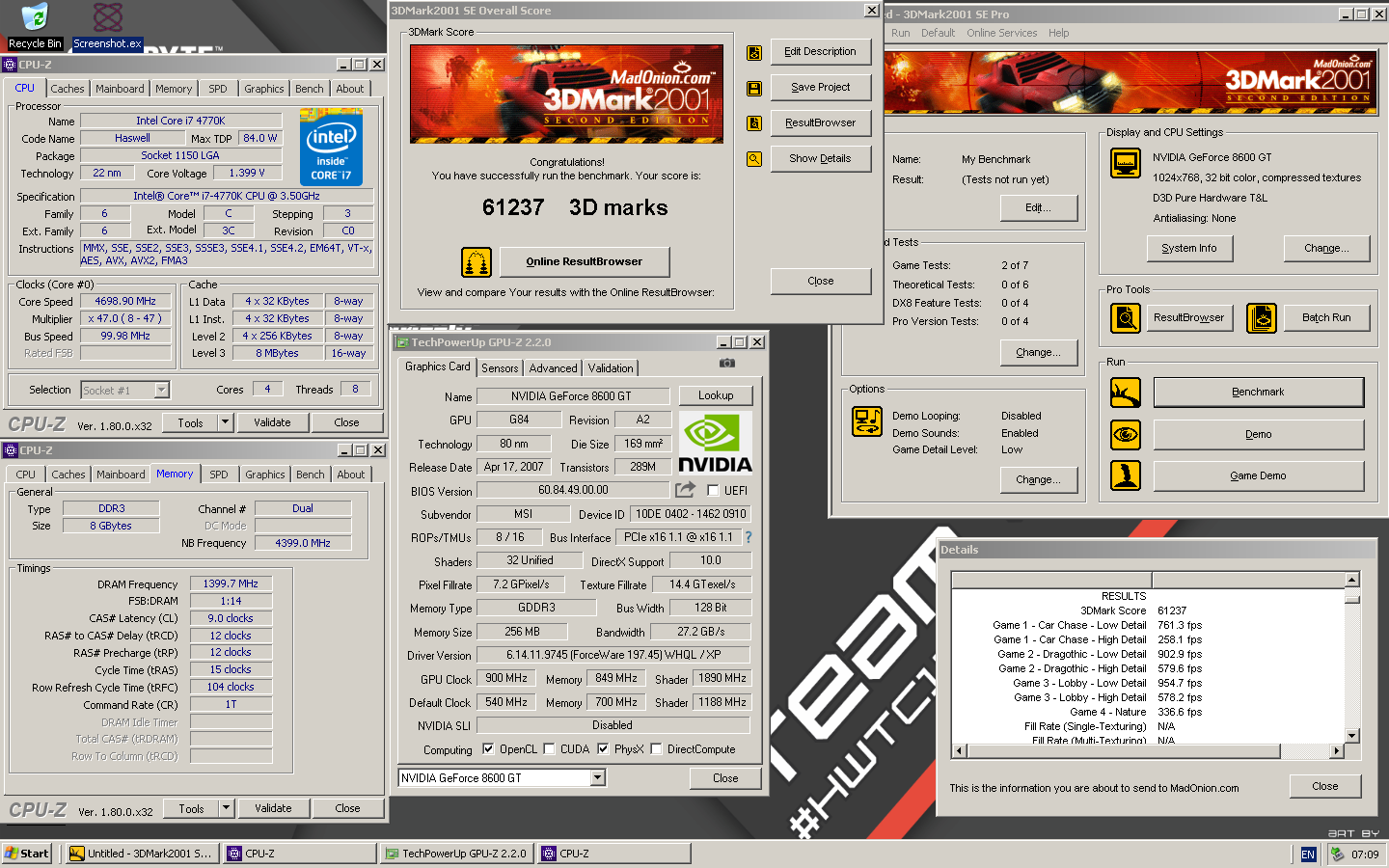1389x868 pixels.
Task: Click the Untitled - 3DMark2001 taskbar item
Action: pyautogui.click(x=141, y=854)
